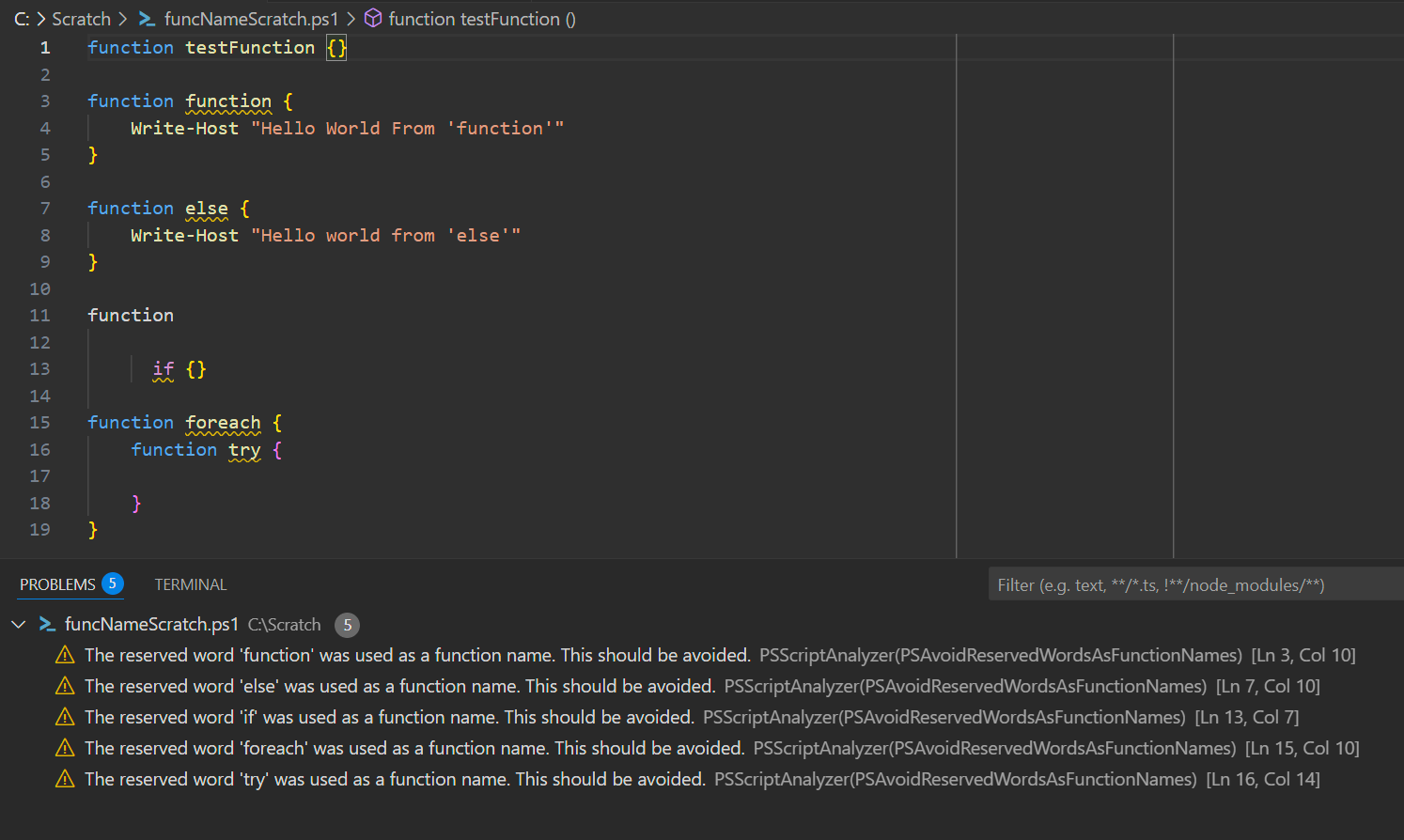Screen dimensions: 1404x840
Task: Click closing brace on line 19
Action: pyautogui.click(x=93, y=530)
